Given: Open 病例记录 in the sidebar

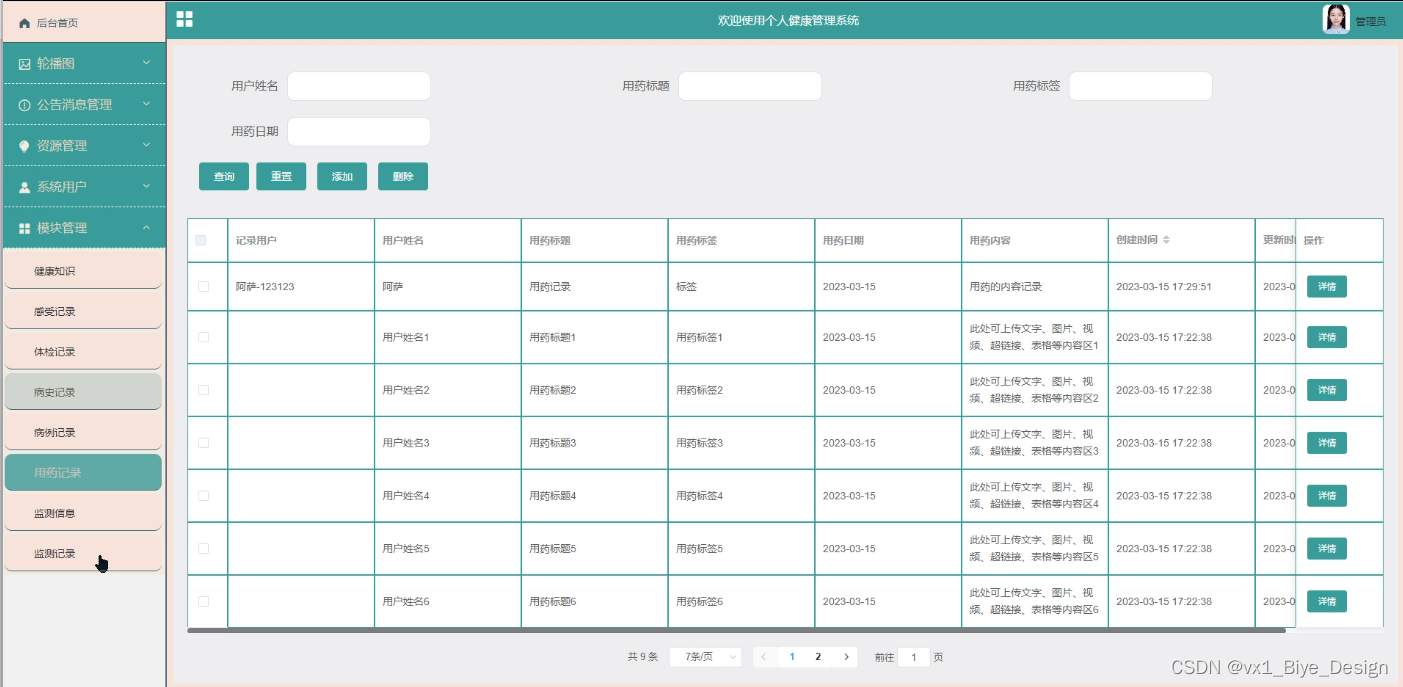Looking at the screenshot, I should pyautogui.click(x=83, y=432).
